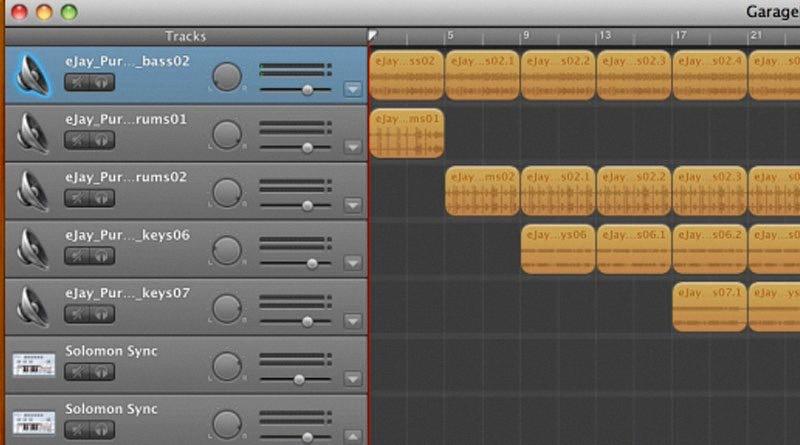The width and height of the screenshot is (800, 445).
Task: Select the eJay...s02.4 bass region
Action: pyautogui.click(x=710, y=75)
